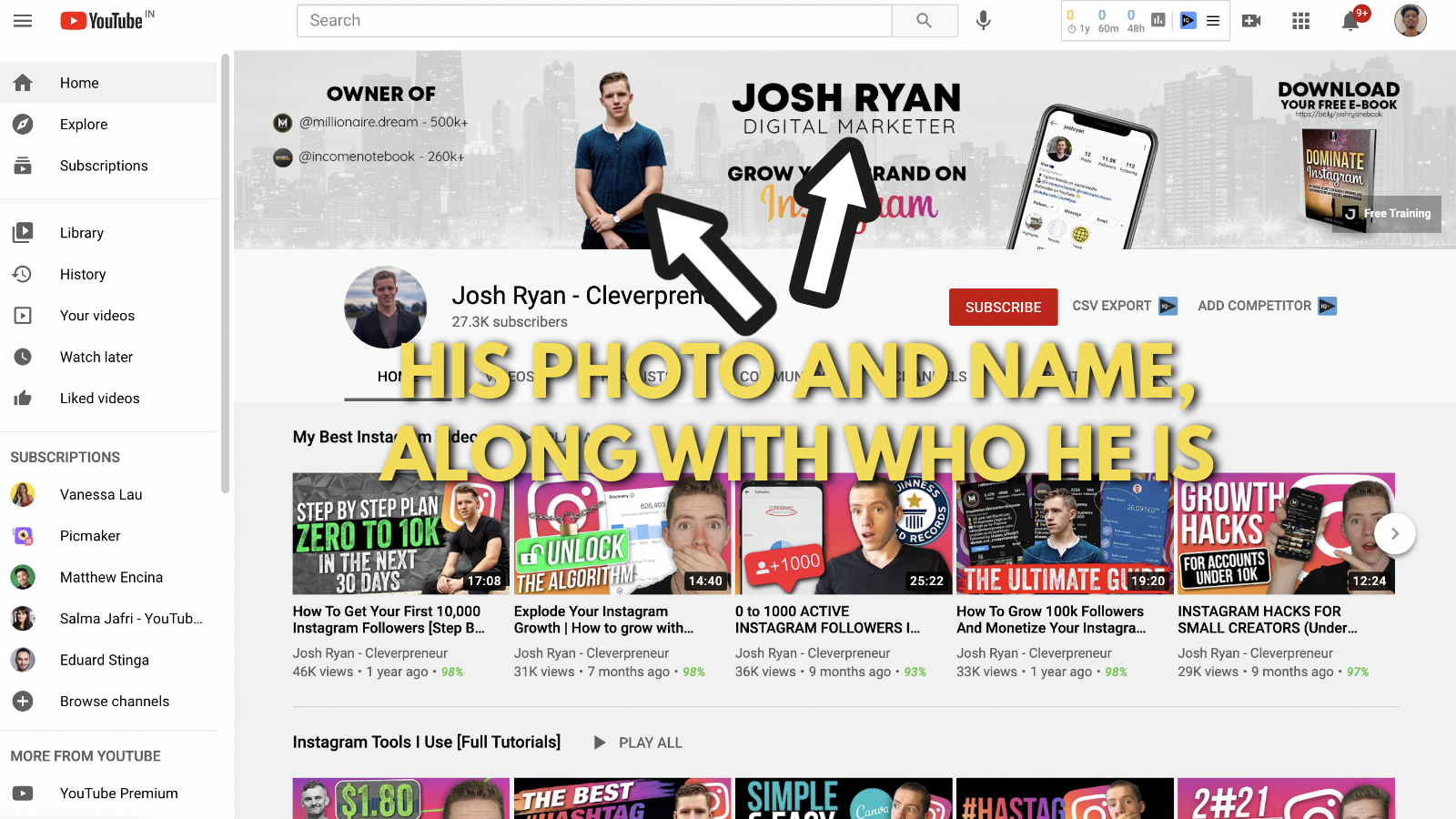Click the search magnifier button
1456x819 pixels.
pyautogui.click(x=924, y=20)
